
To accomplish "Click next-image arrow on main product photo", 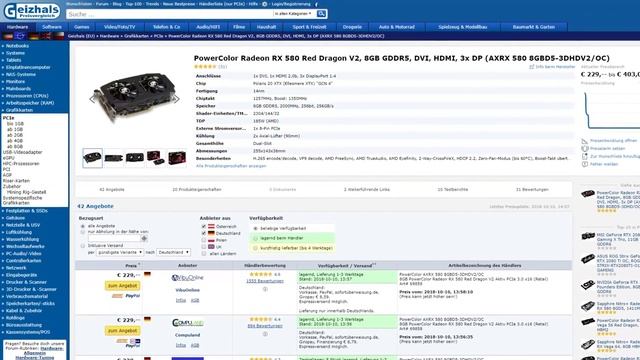I will (x=176, y=98).
